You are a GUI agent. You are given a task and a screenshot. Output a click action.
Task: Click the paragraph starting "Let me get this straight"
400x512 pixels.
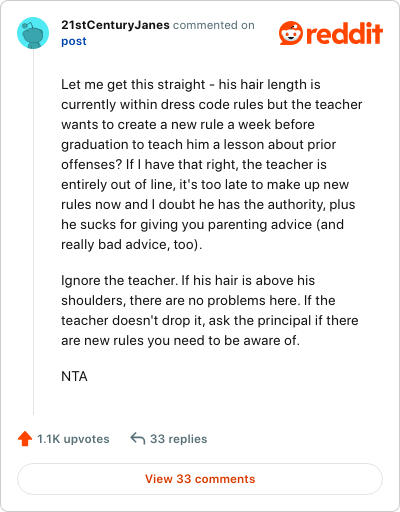[212, 164]
